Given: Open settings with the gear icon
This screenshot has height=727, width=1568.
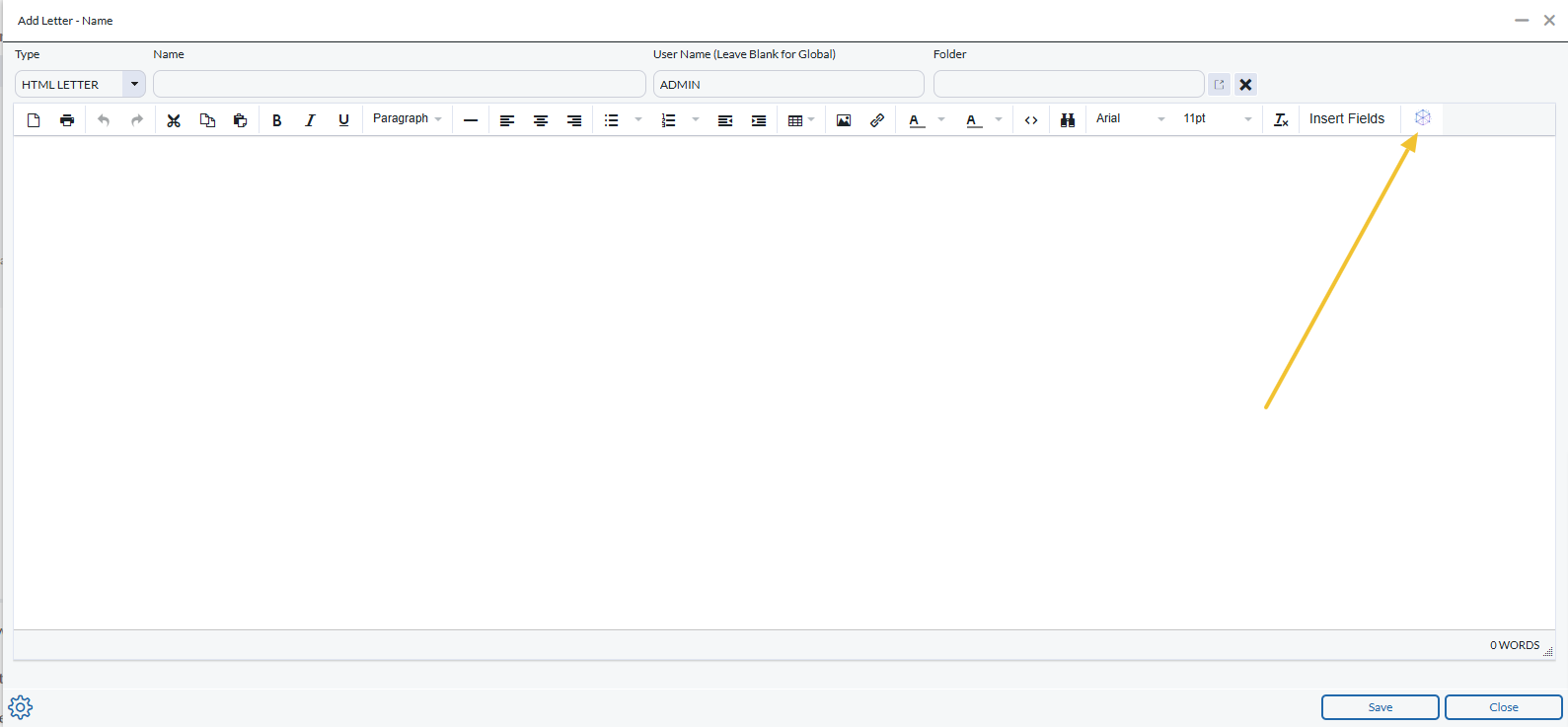Looking at the screenshot, I should [x=21, y=707].
